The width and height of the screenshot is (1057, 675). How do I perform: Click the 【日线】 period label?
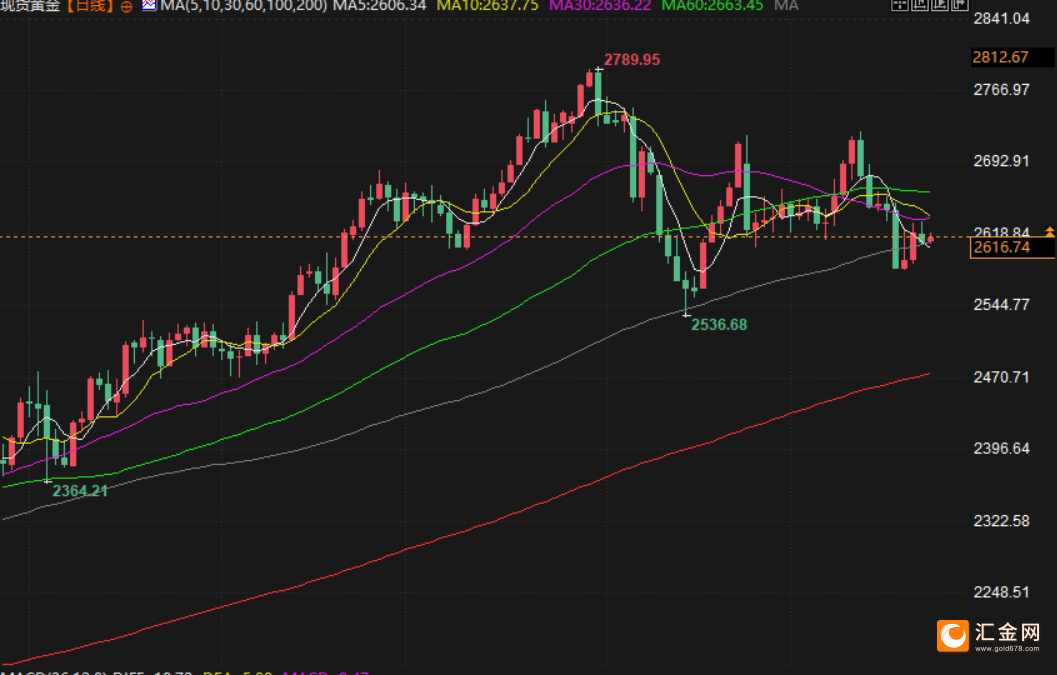tap(90, 6)
